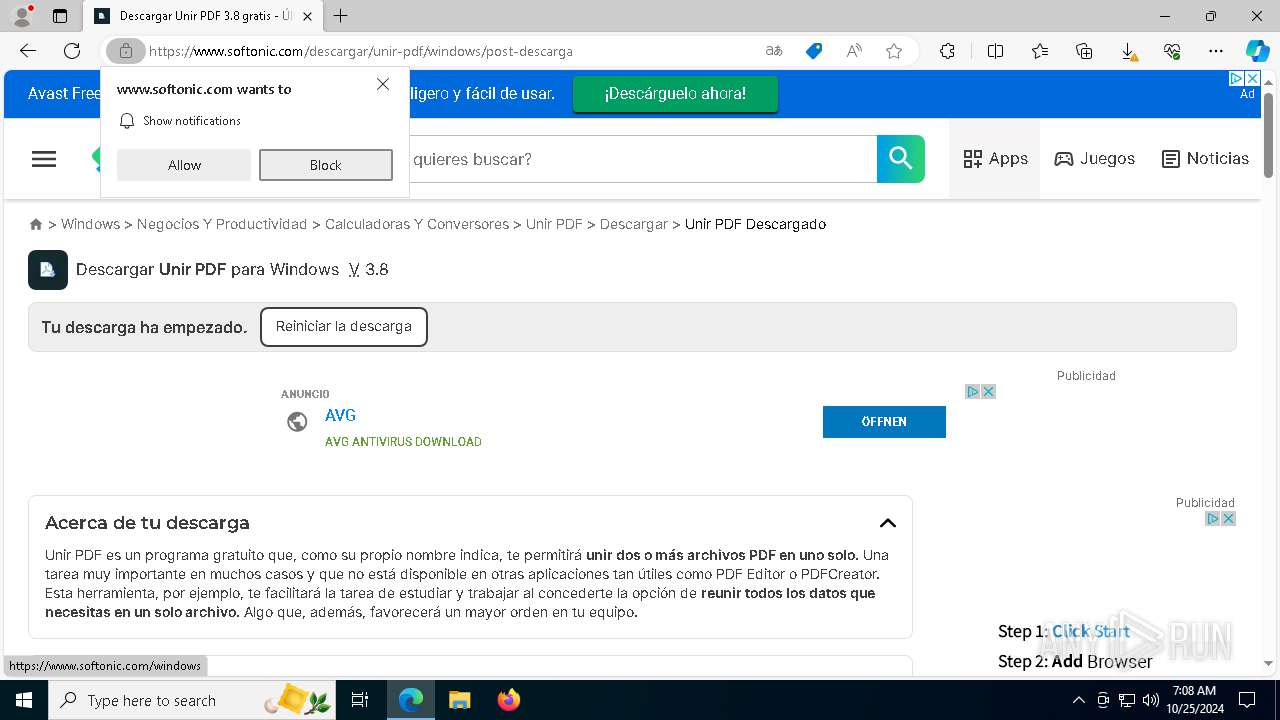The height and width of the screenshot is (720, 1280).
Task: Open the downloads panel
Action: coord(1128,51)
